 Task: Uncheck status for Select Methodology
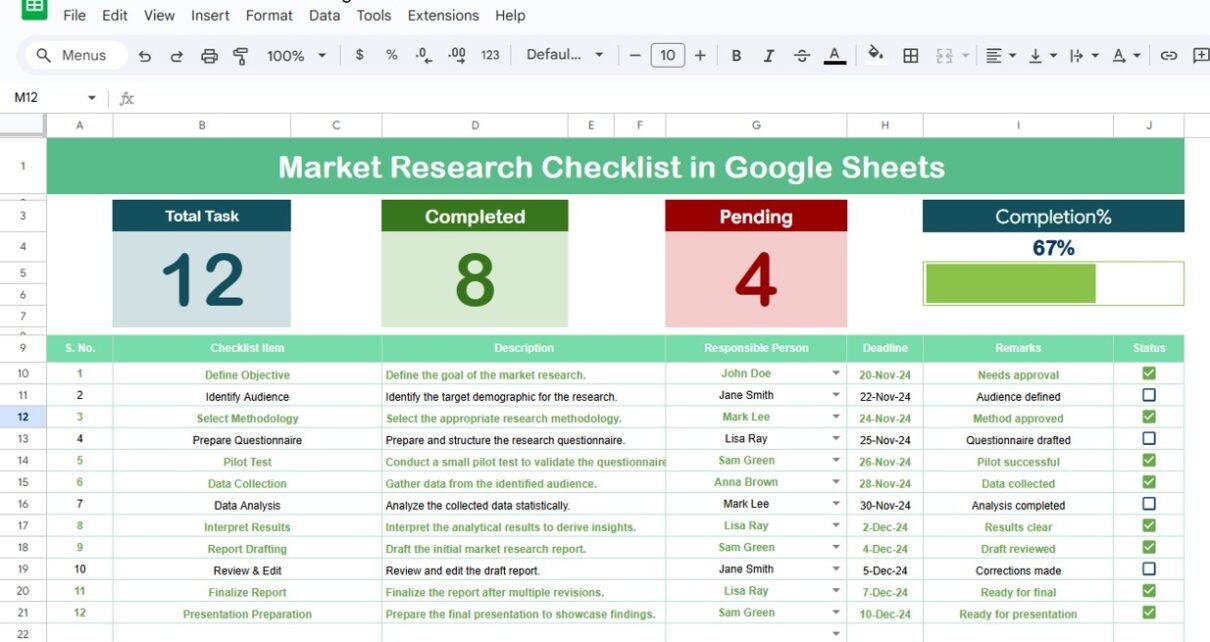[x=1149, y=417]
